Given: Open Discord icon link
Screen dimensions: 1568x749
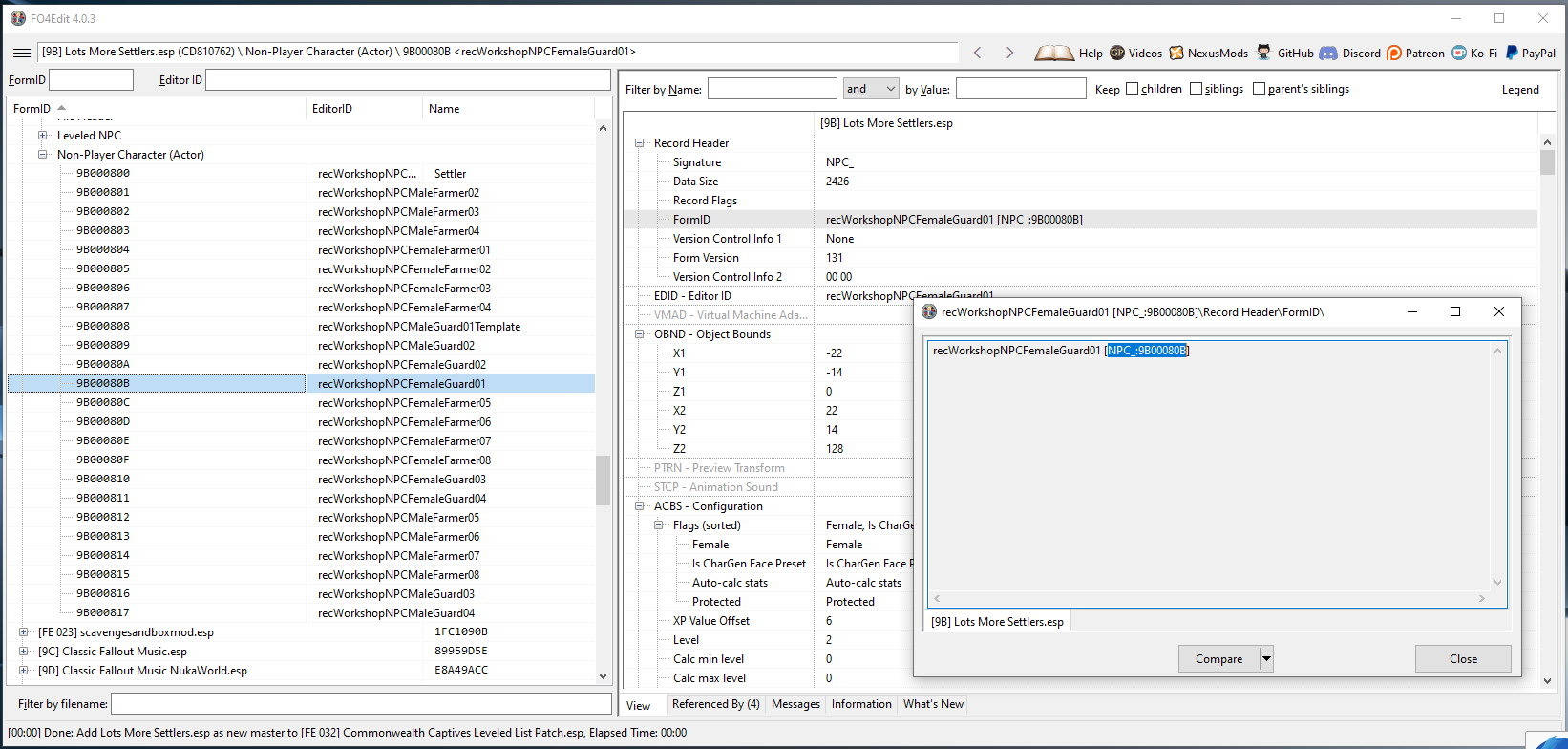Looking at the screenshot, I should [1328, 53].
